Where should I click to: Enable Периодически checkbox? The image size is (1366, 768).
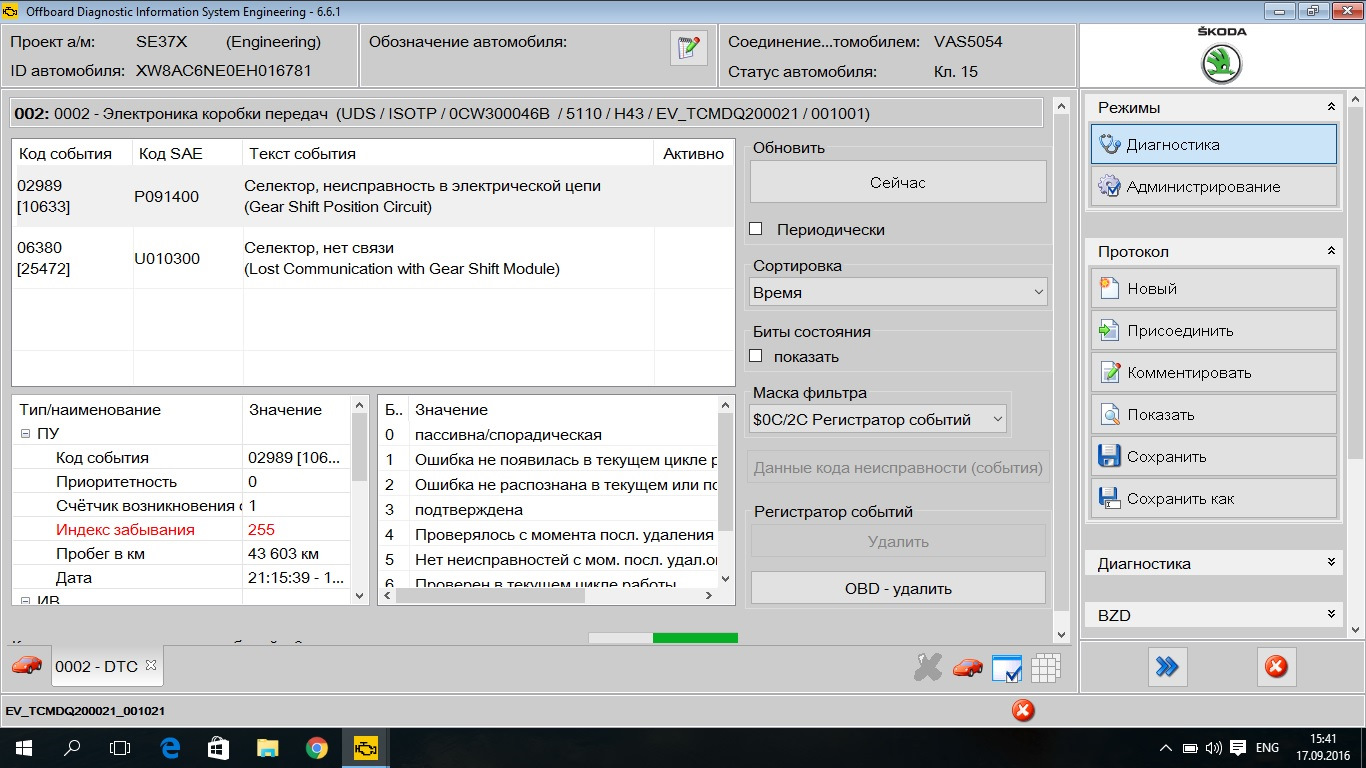[x=756, y=229]
